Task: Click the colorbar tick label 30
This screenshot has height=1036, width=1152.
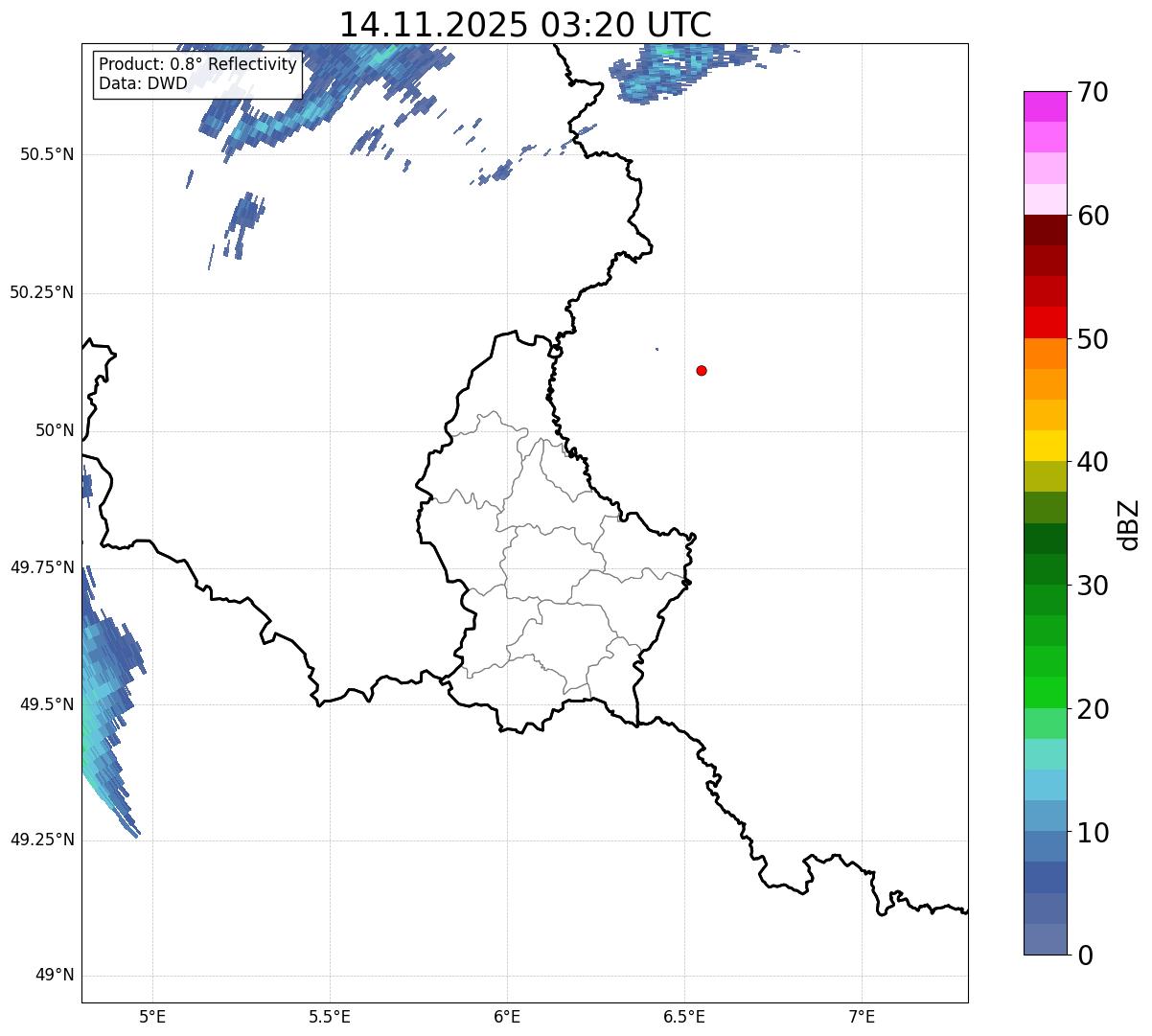Action: pyautogui.click(x=1094, y=586)
